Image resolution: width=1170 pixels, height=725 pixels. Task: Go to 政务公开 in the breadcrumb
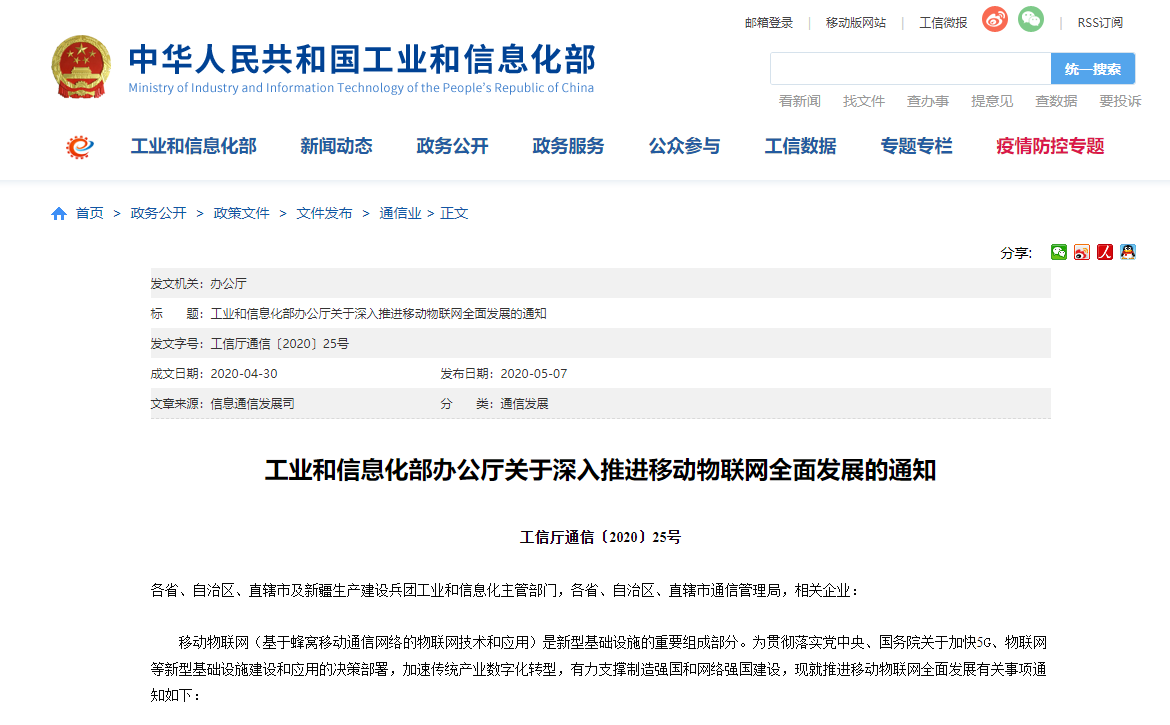[x=158, y=213]
